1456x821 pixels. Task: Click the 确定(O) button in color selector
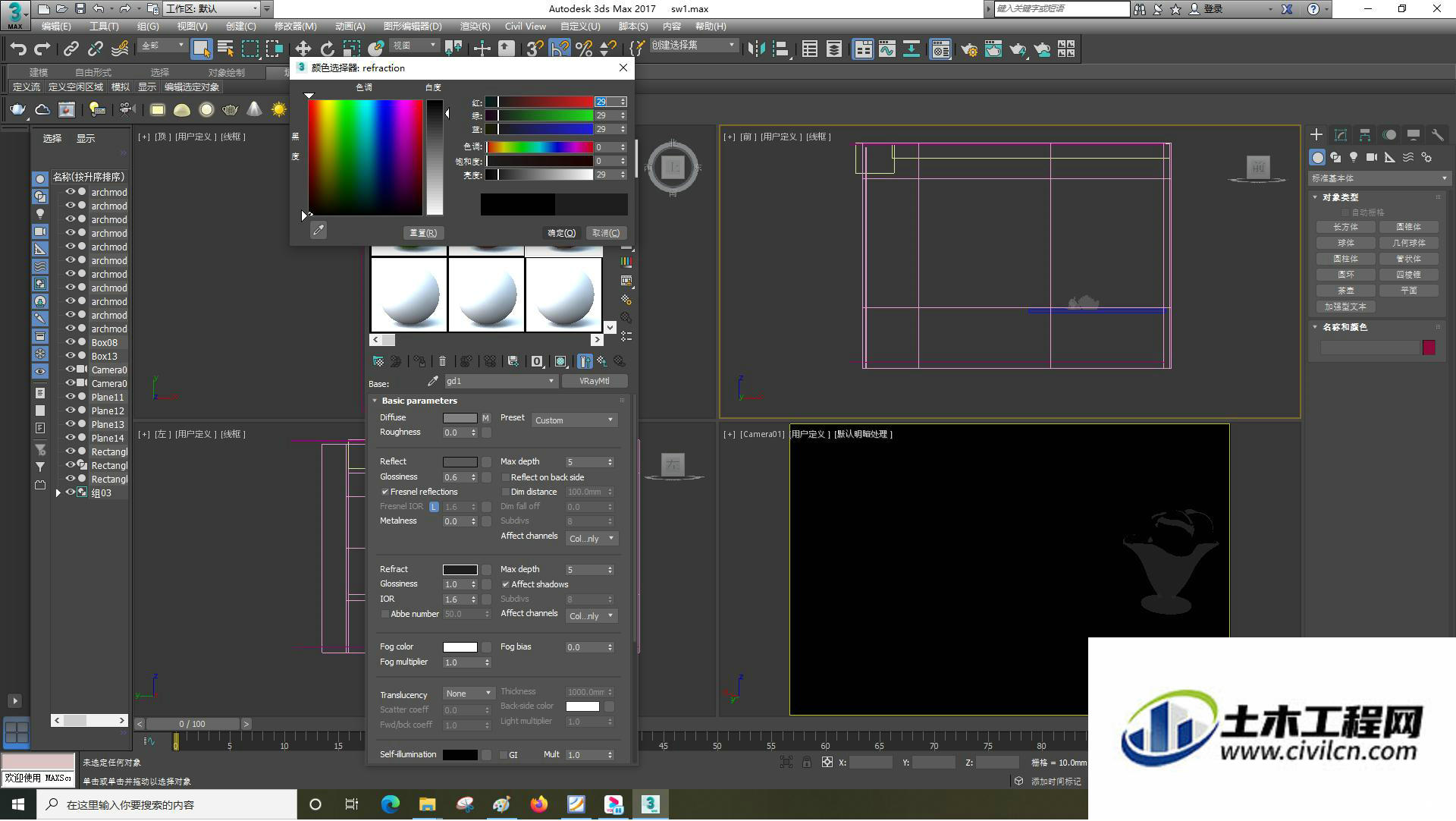[x=562, y=233]
